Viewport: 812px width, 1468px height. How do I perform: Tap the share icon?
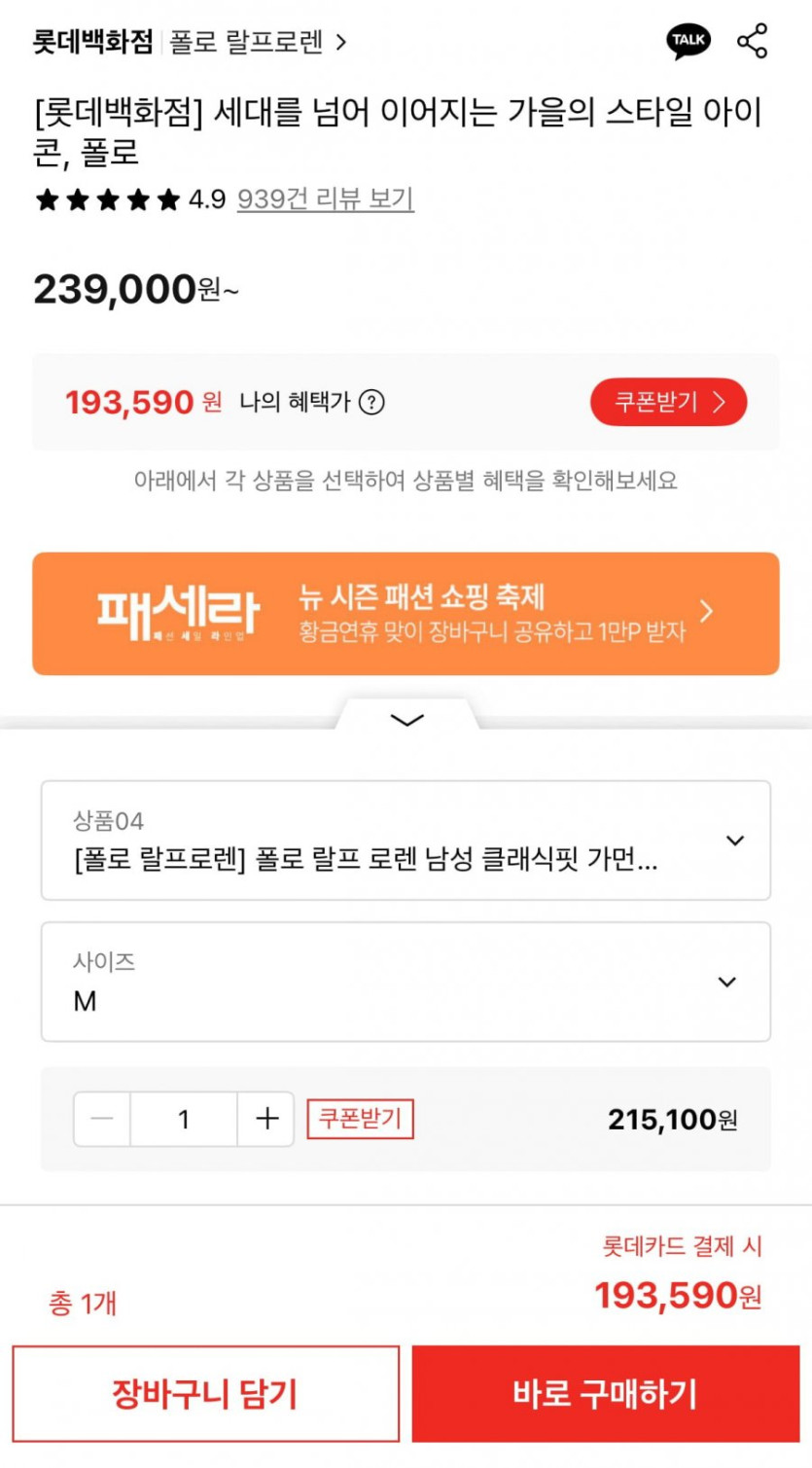point(752,41)
